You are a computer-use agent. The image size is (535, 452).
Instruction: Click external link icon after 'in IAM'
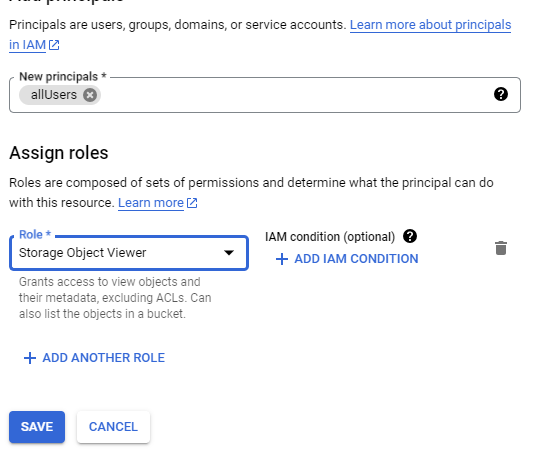pyautogui.click(x=54, y=45)
